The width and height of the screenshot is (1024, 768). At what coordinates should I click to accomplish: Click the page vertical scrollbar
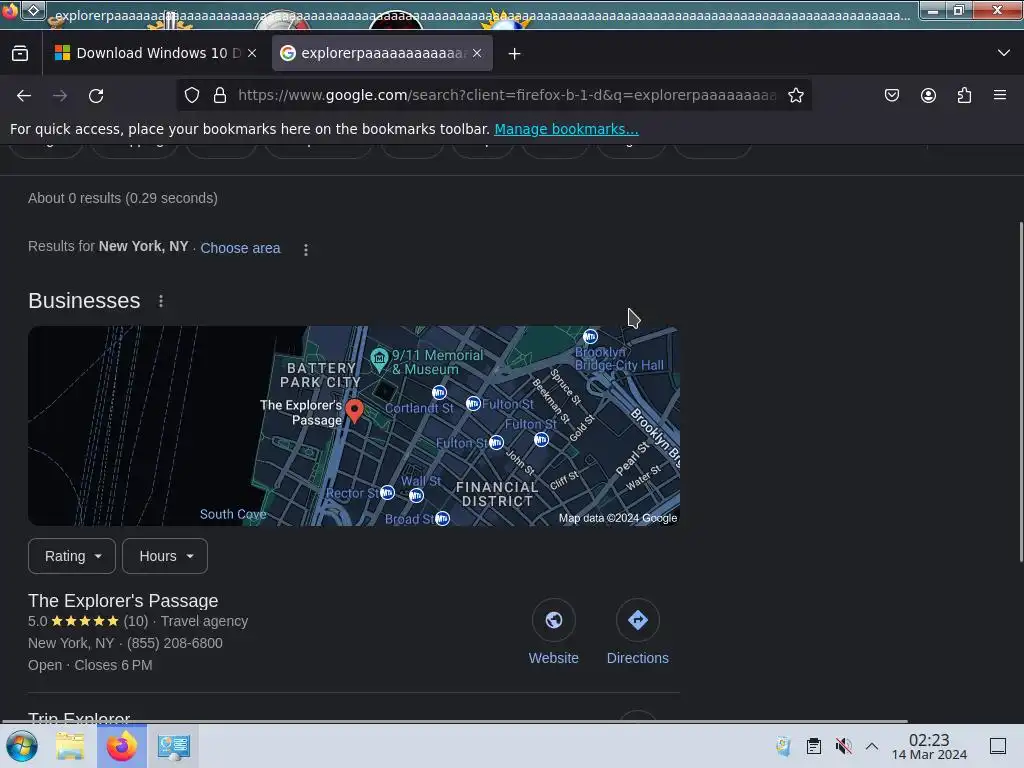coord(1021,392)
